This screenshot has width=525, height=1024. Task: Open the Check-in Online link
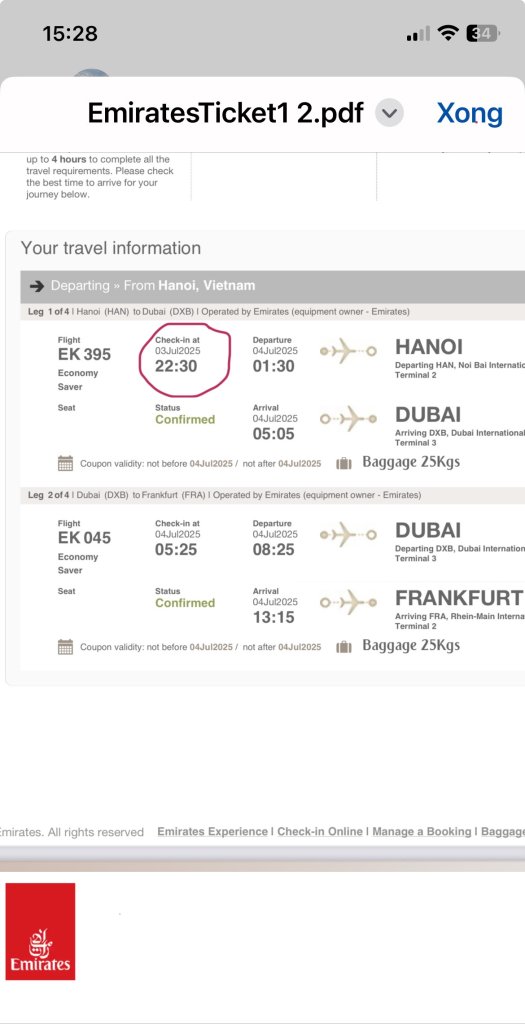pyautogui.click(x=320, y=831)
